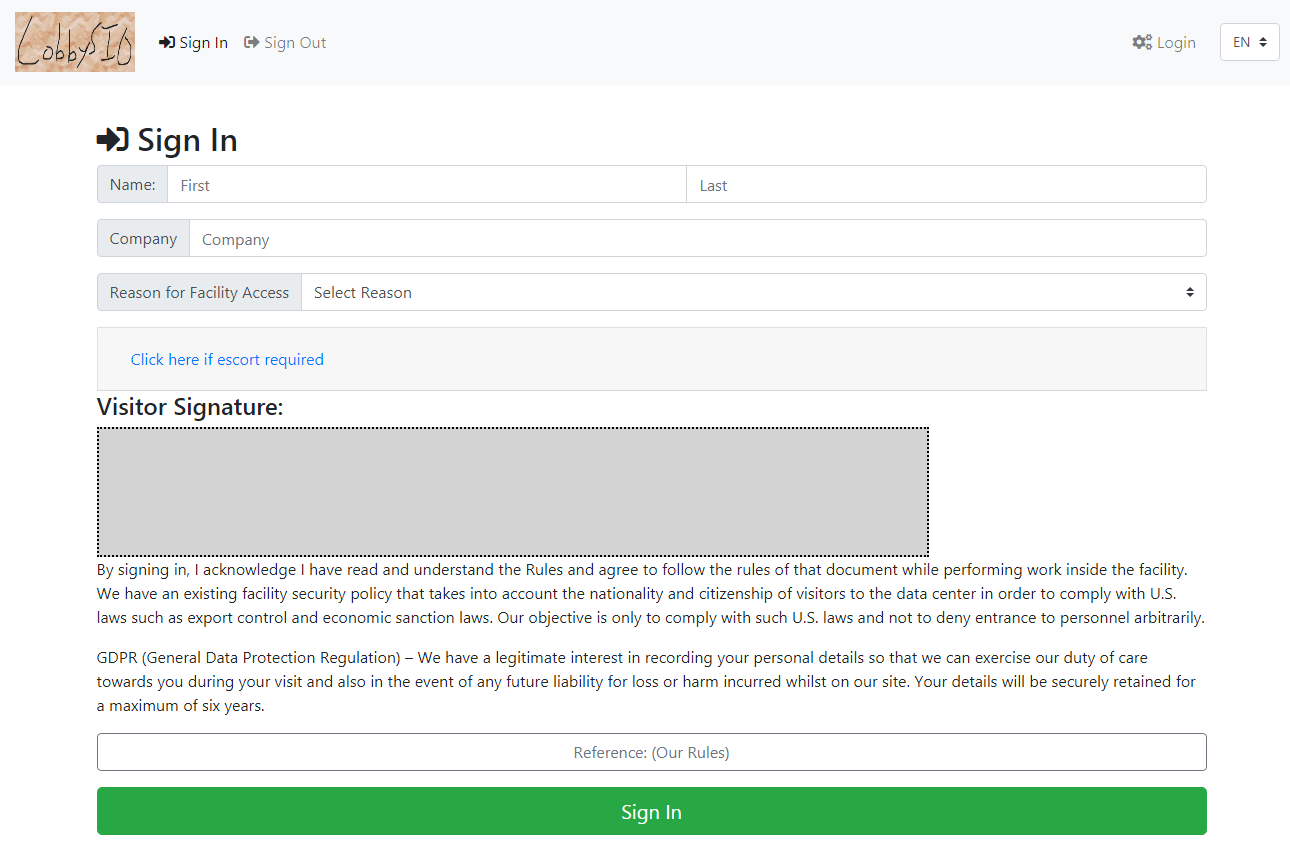1290x850 pixels.
Task: Click into the Company text field
Action: 697,239
